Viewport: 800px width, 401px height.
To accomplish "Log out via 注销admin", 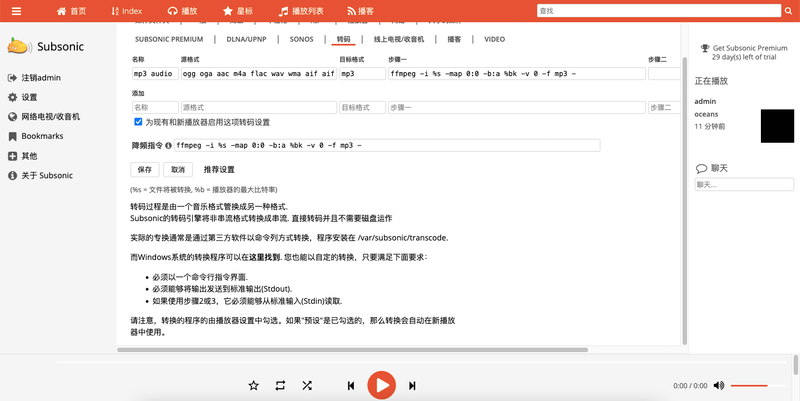I will pos(35,78).
